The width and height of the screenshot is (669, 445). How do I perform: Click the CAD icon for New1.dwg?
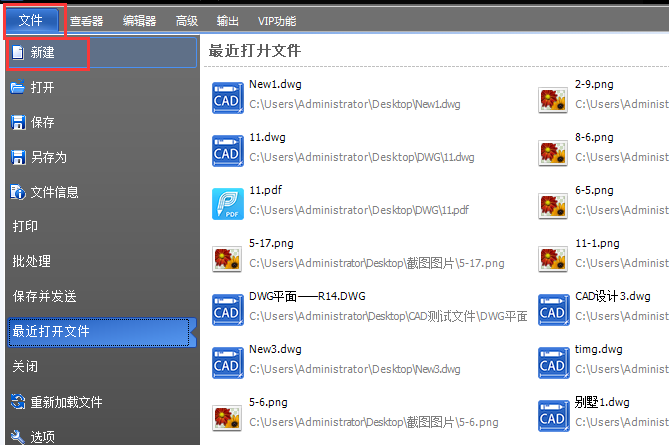[228, 98]
